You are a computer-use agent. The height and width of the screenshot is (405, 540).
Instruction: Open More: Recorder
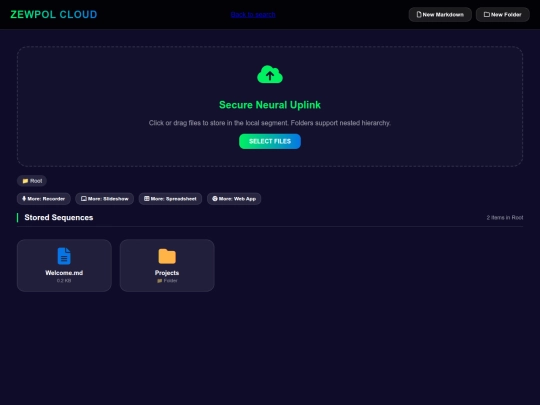tap(44, 199)
